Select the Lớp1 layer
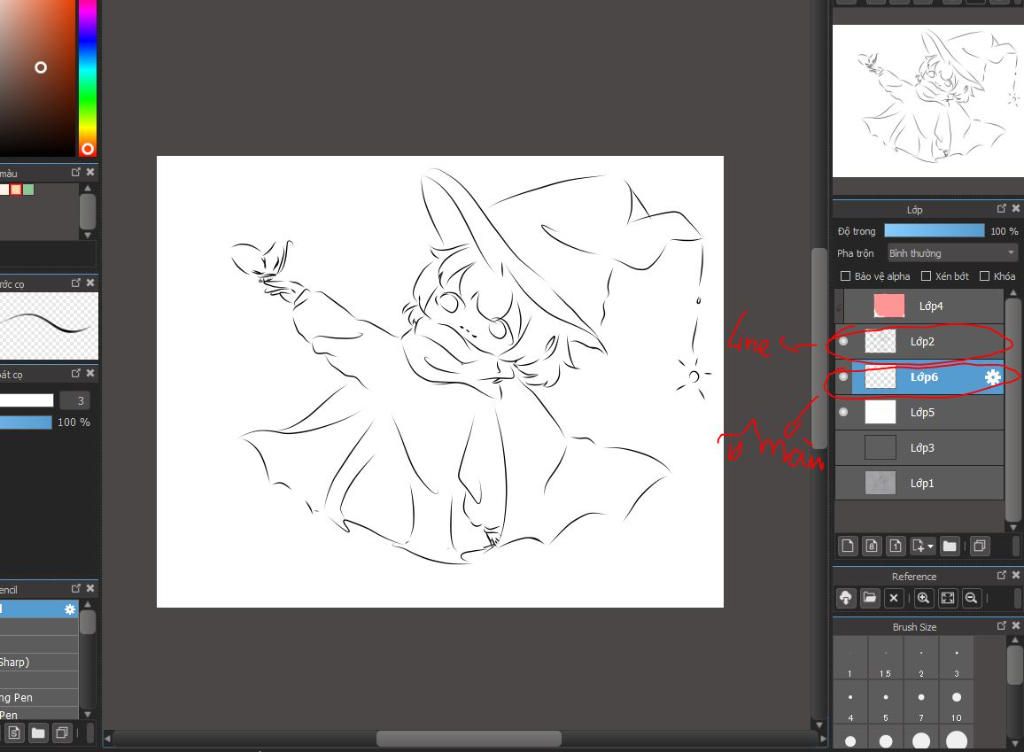Image resolution: width=1024 pixels, height=752 pixels. tap(920, 483)
